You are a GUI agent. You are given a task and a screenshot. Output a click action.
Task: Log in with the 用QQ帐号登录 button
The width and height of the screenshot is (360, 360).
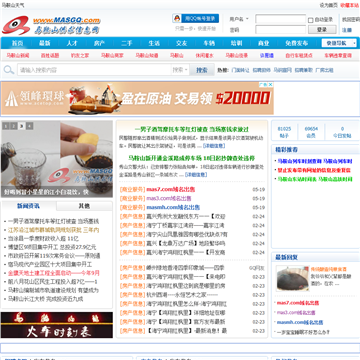click(196, 18)
